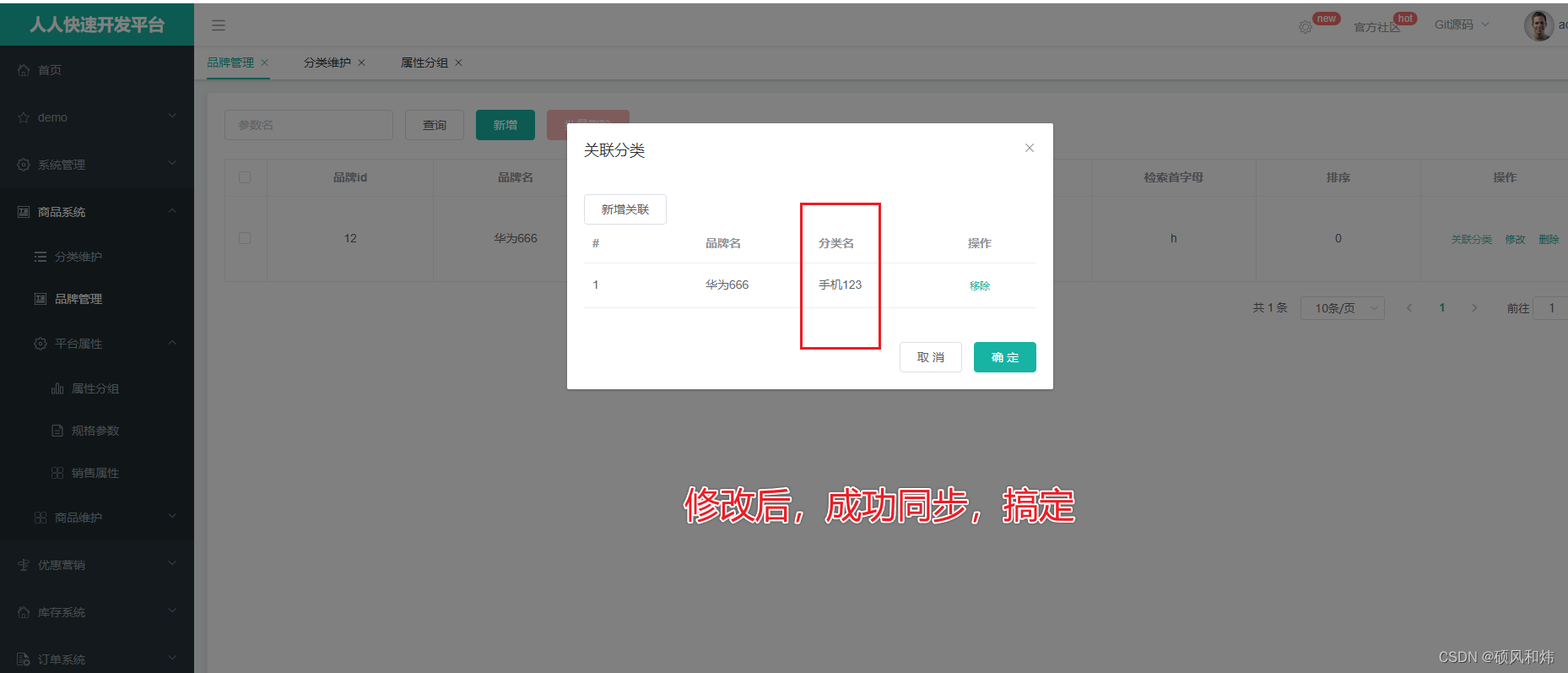Click the 新增关联 button in dialog
This screenshot has height=673, width=1568.
pos(625,209)
